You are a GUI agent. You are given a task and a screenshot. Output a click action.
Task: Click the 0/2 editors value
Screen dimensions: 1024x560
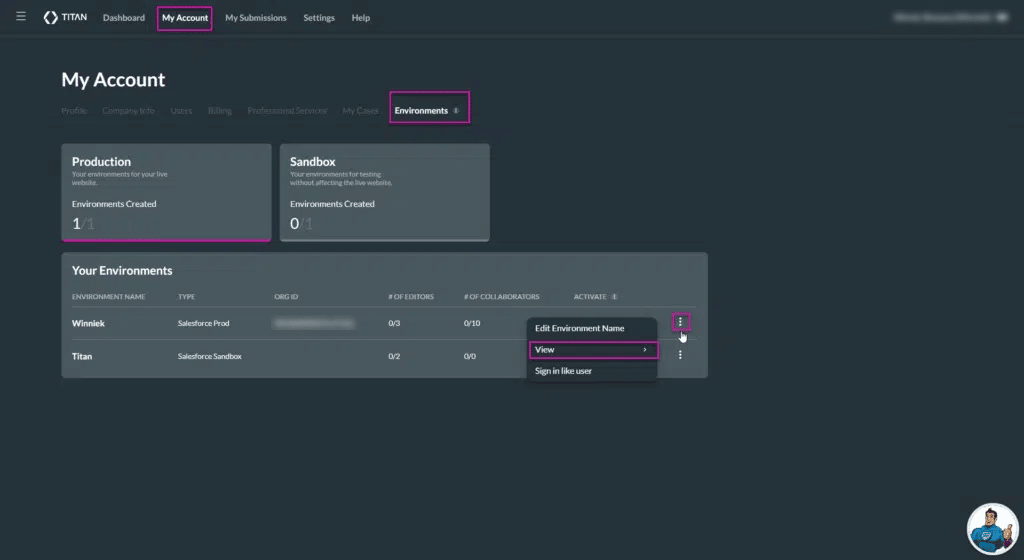click(x=394, y=356)
